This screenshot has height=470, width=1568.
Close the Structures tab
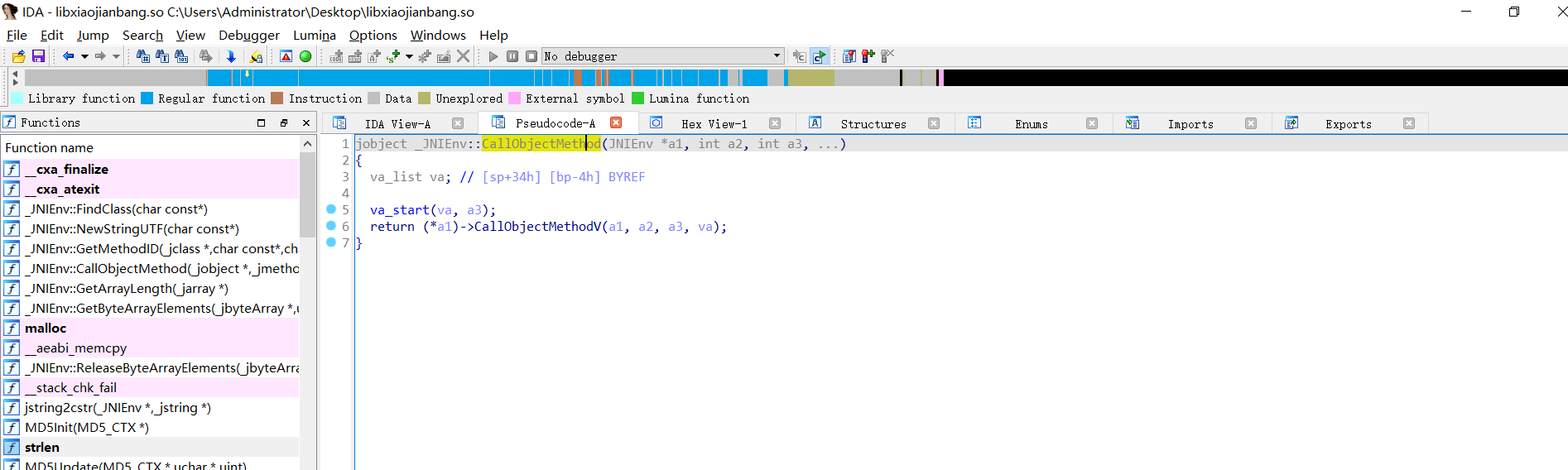pos(934,123)
